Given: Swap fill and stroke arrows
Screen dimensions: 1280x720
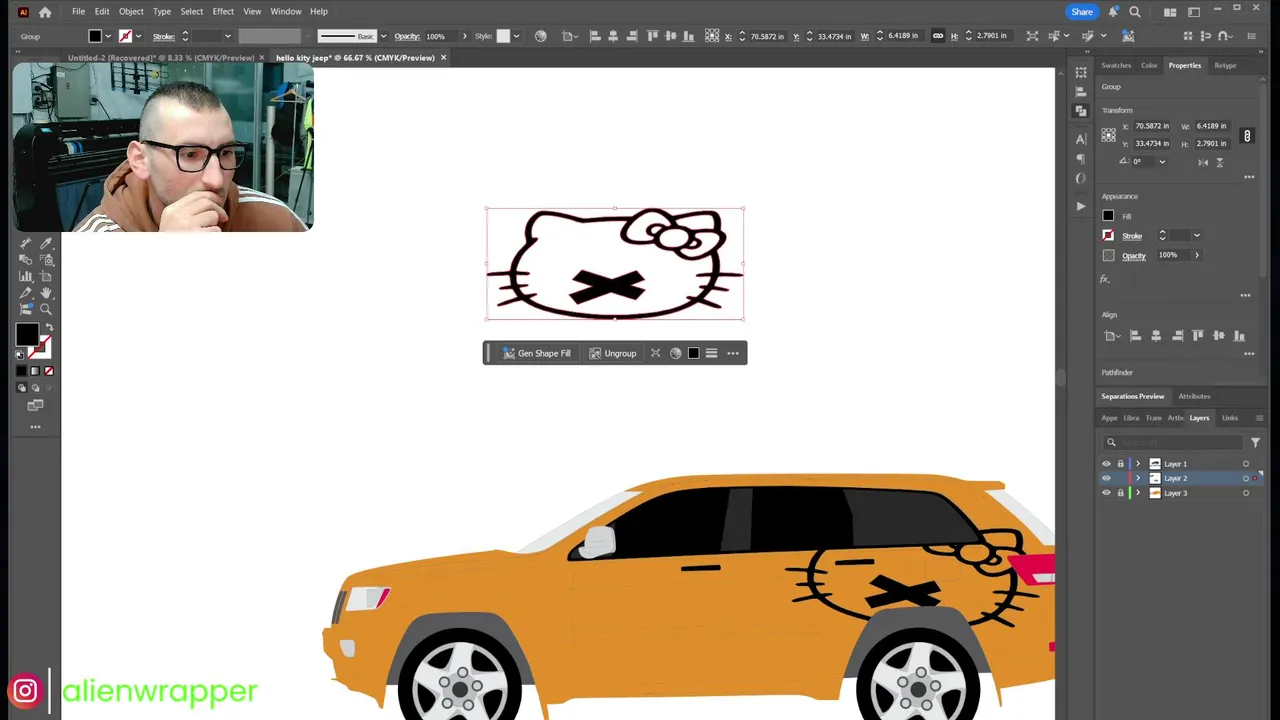Looking at the screenshot, I should pos(49,327).
